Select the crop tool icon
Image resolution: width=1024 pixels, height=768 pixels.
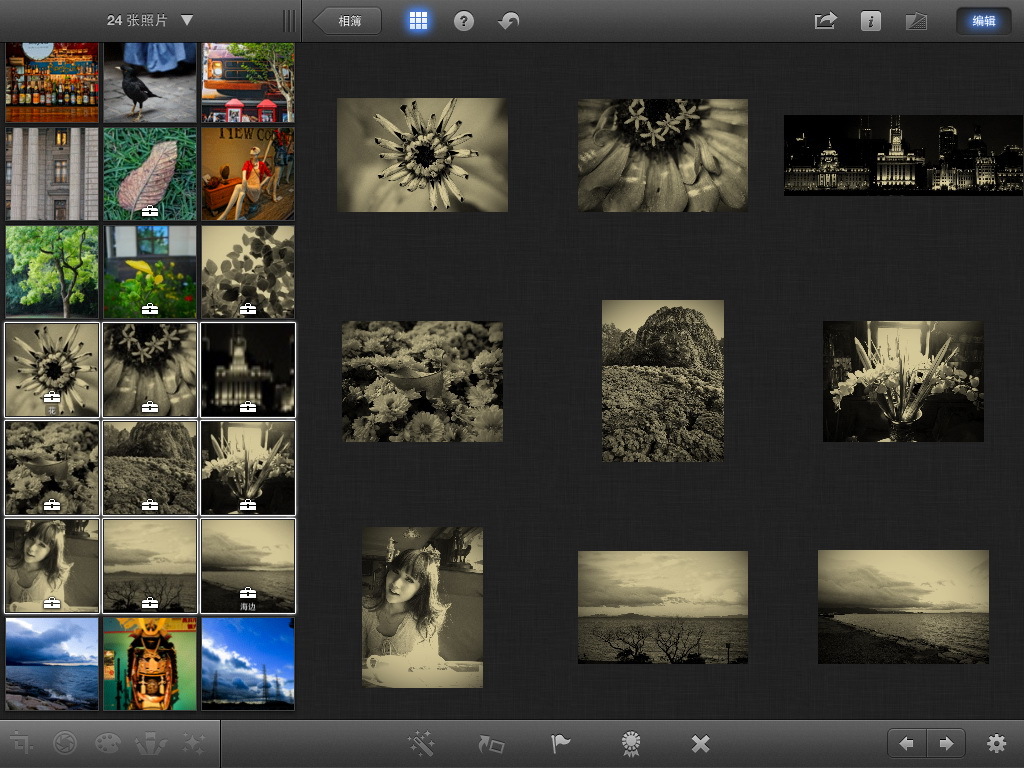pos(20,743)
